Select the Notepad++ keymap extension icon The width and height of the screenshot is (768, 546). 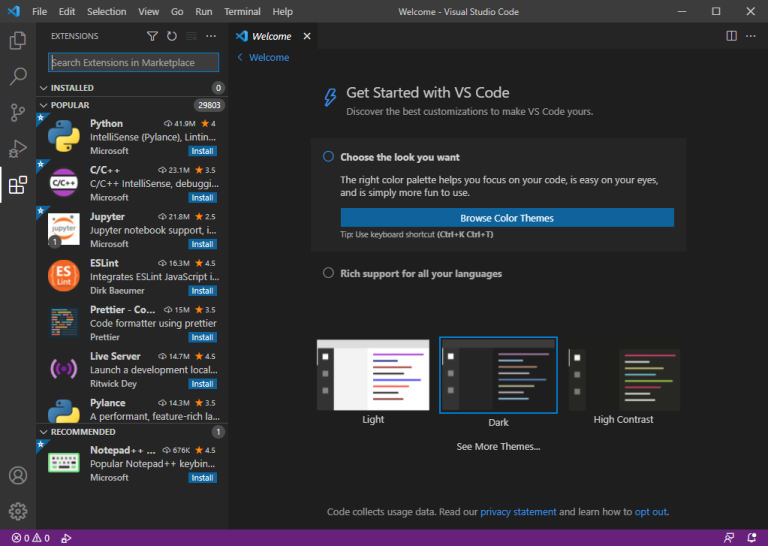click(64, 463)
